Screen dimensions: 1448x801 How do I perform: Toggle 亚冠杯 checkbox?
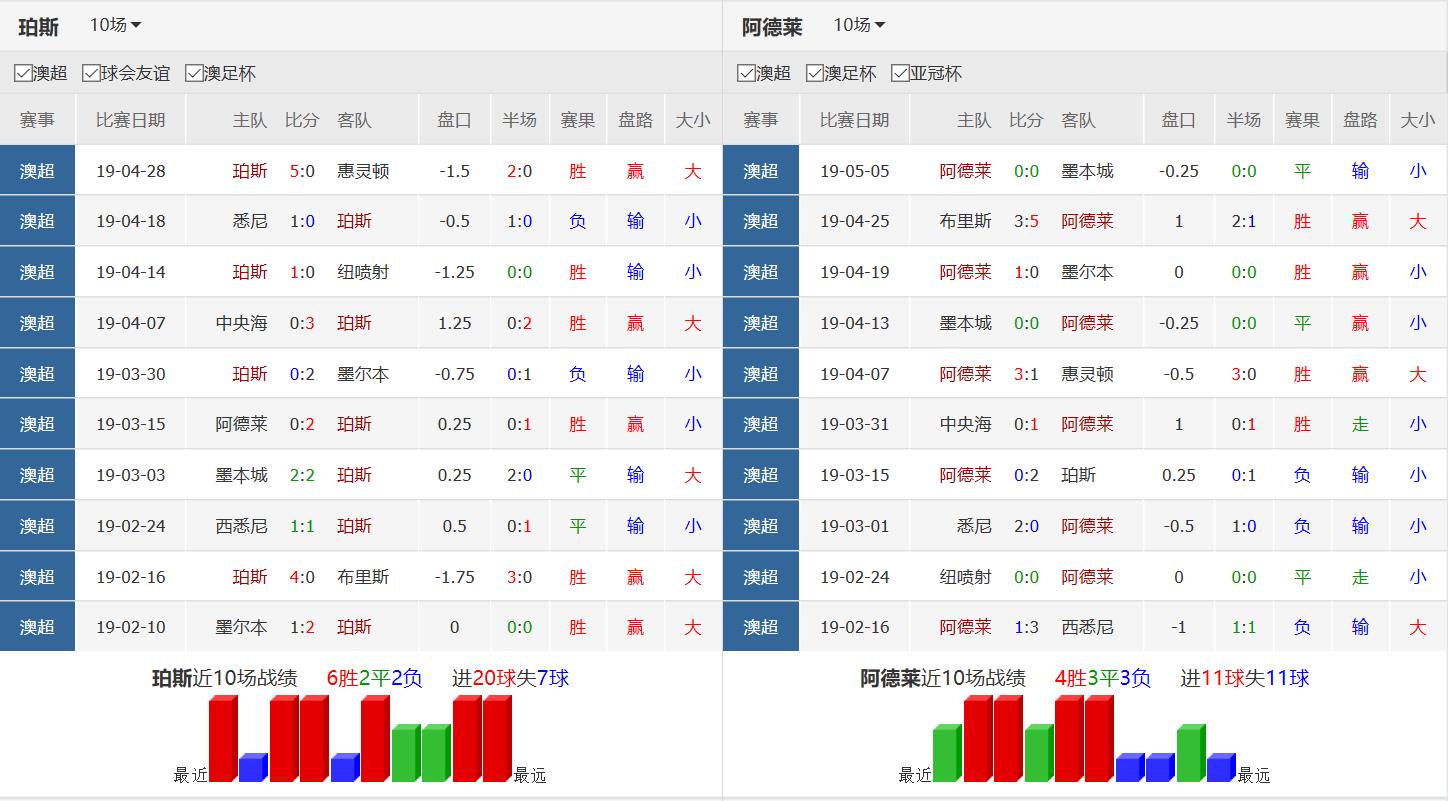[900, 73]
